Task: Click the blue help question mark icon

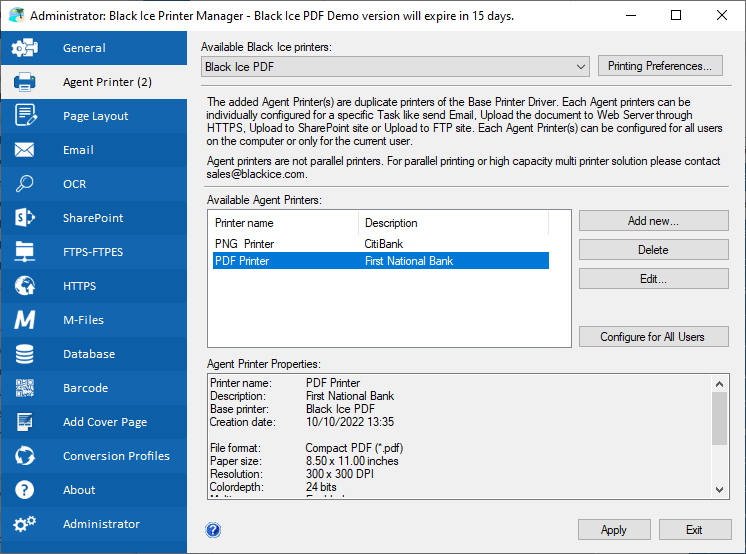Action: coord(212,530)
